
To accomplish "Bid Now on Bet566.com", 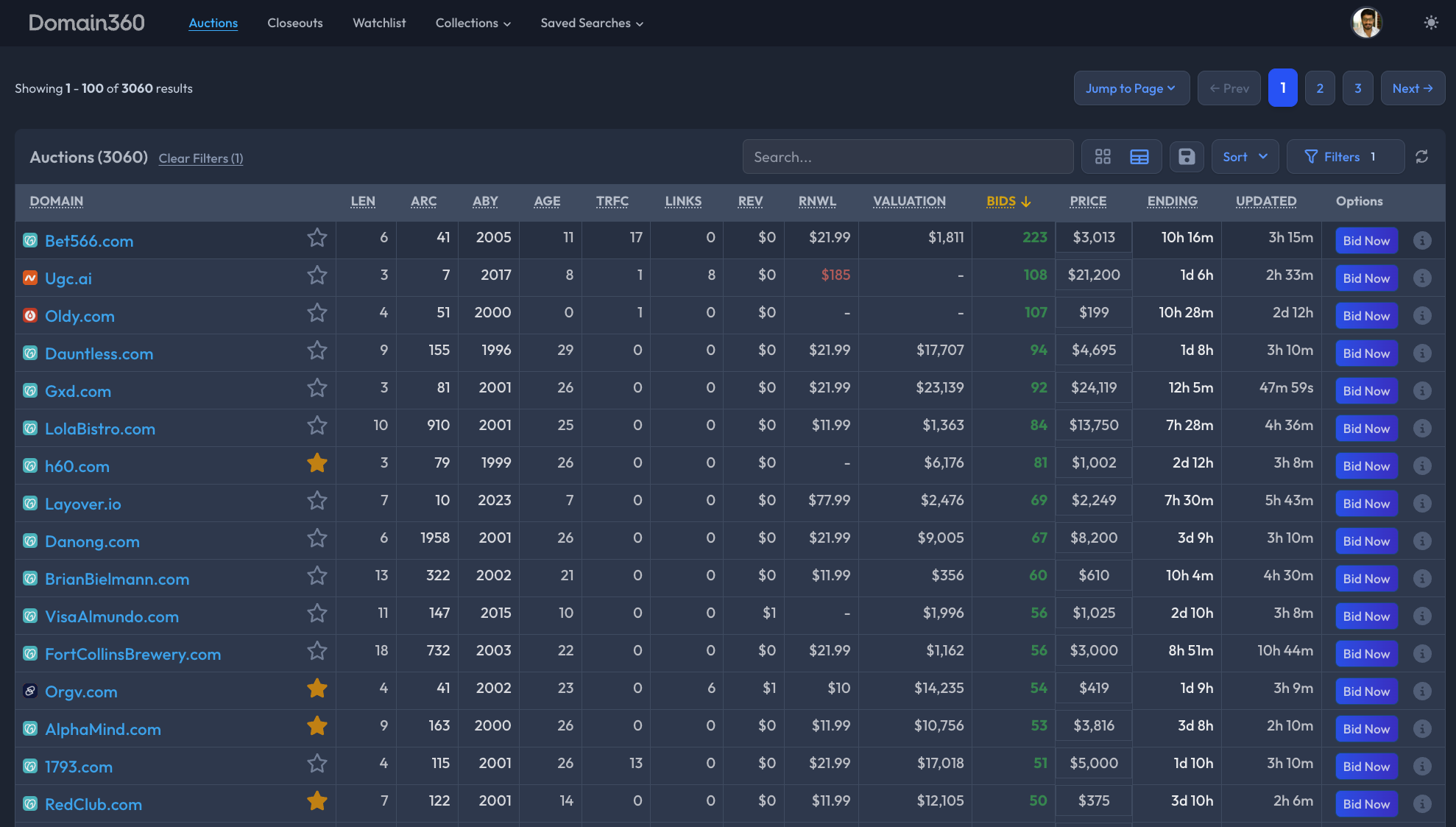I will pos(1366,241).
